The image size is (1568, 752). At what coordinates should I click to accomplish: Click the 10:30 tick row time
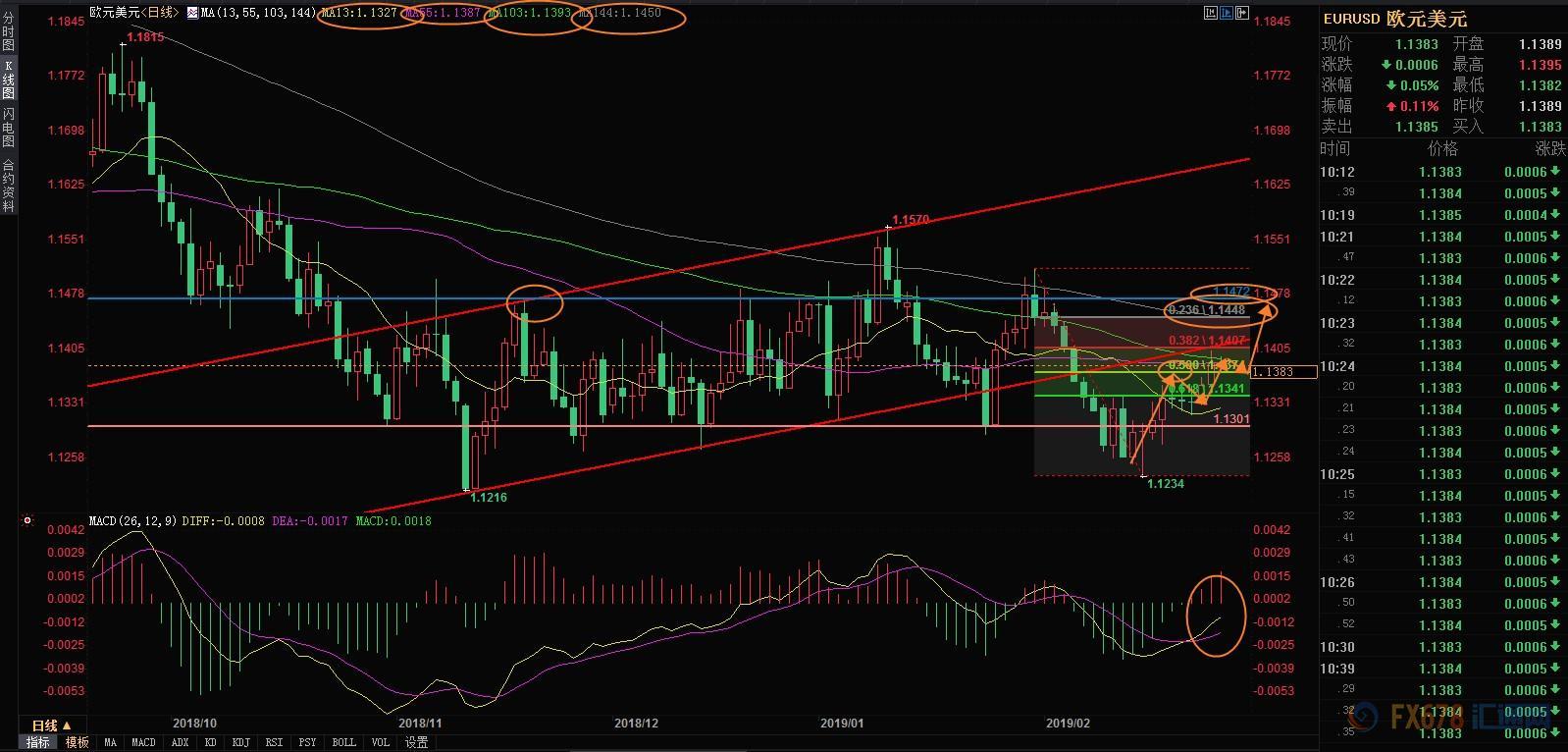pos(1337,647)
